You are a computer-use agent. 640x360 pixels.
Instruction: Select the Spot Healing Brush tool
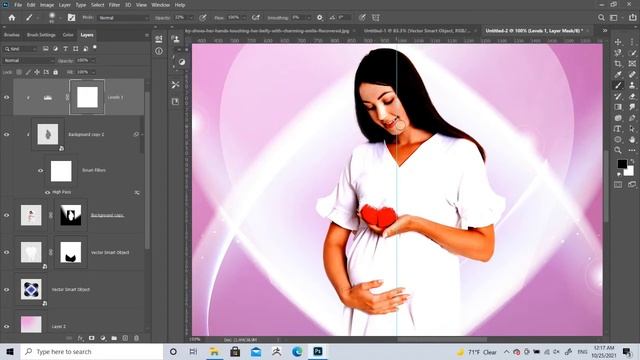click(x=632, y=74)
